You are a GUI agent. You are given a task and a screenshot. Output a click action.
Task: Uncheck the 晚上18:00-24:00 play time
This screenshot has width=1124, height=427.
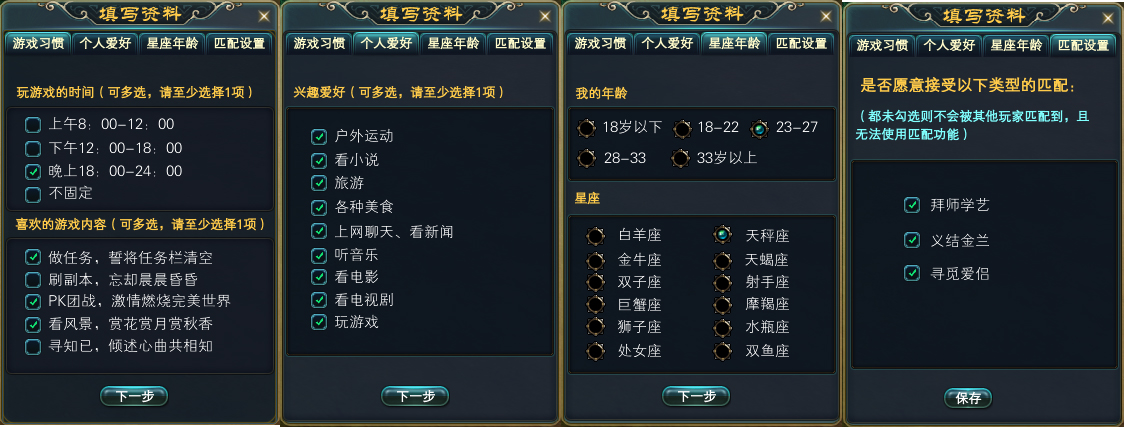pos(33,171)
